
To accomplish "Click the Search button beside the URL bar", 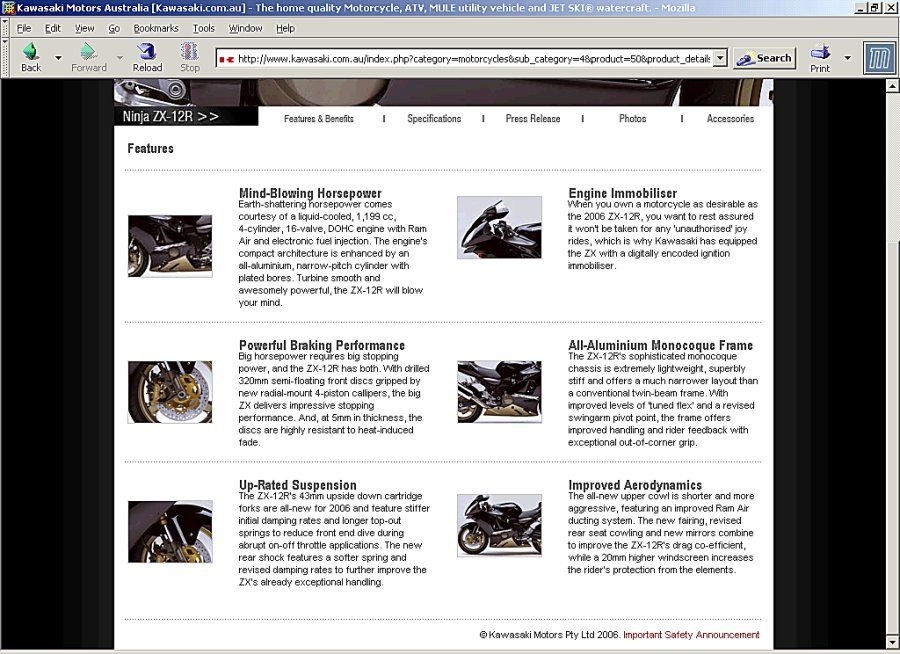I will (x=765, y=58).
